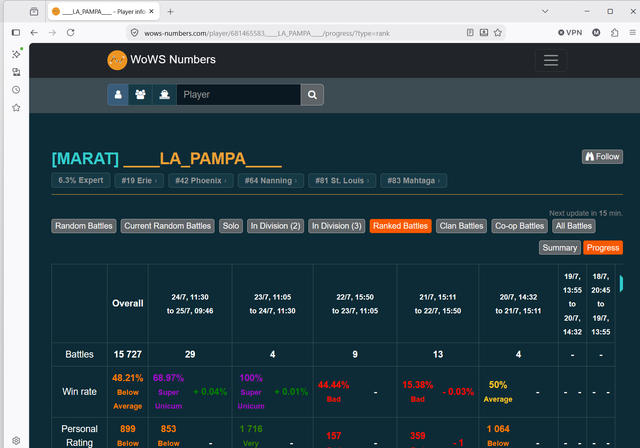Image resolution: width=640 pixels, height=448 pixels.
Task: Click the browser forward arrow
Action: coord(52,33)
